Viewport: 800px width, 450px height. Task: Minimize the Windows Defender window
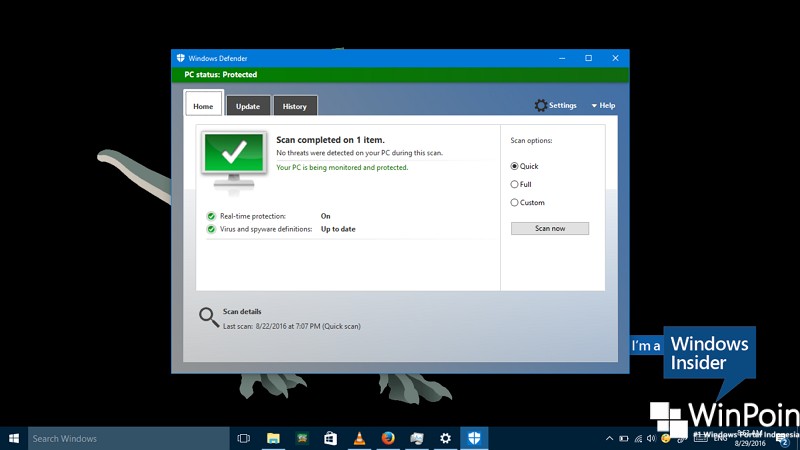click(x=562, y=58)
